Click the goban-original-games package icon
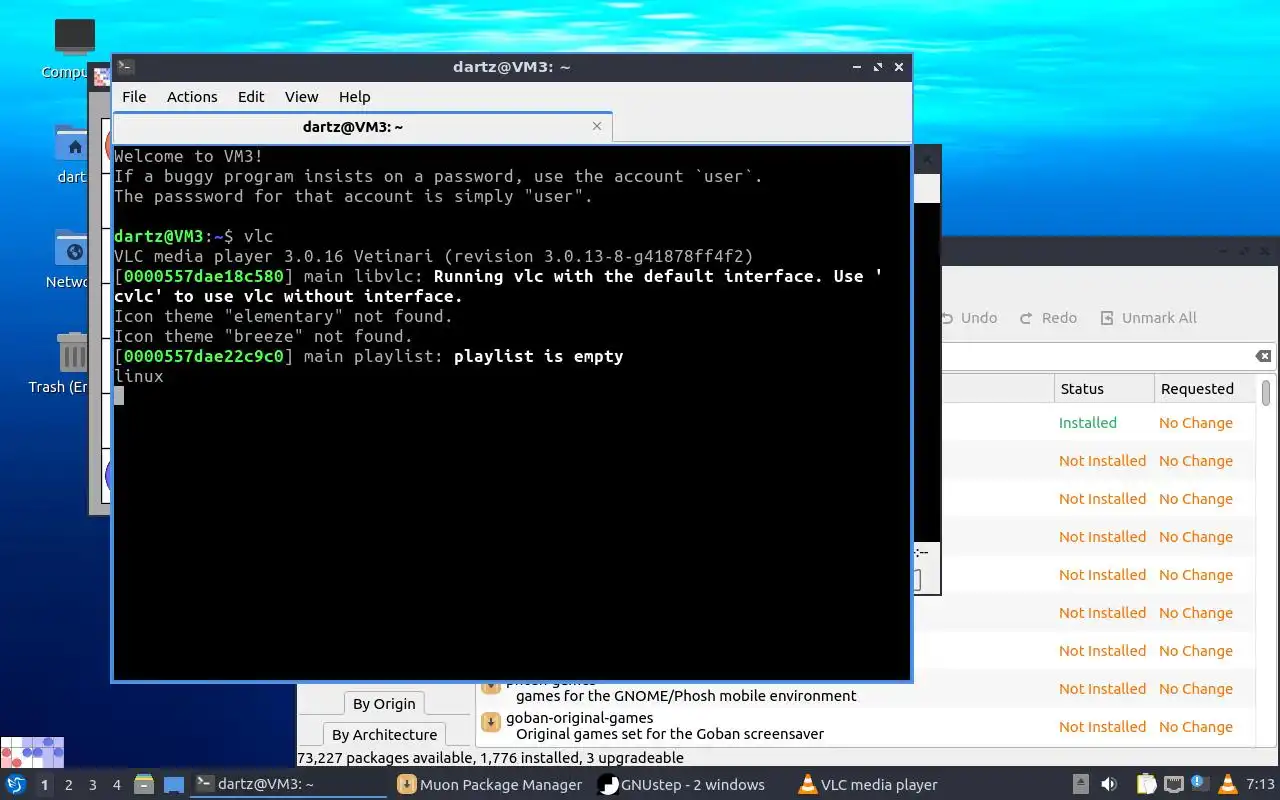Viewport: 1280px width, 800px height. point(491,722)
